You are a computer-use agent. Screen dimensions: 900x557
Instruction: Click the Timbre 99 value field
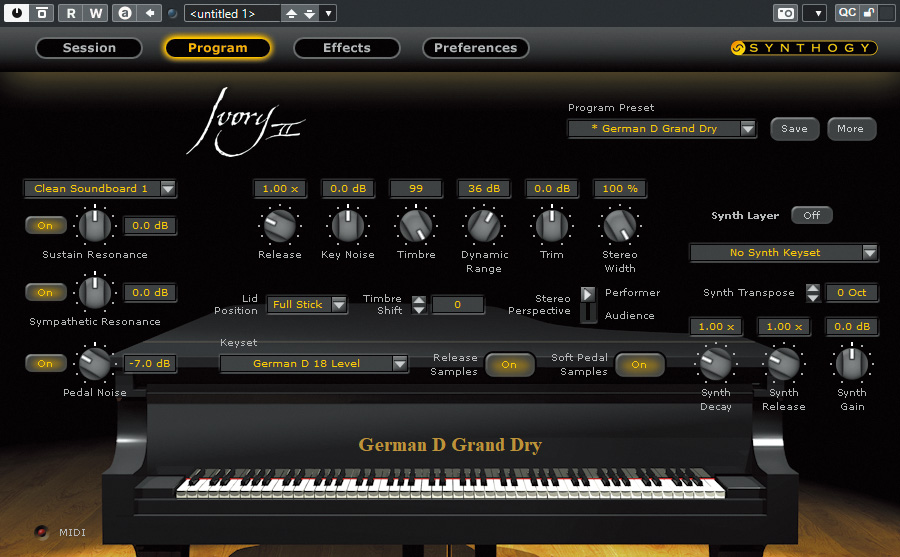[x=416, y=188]
